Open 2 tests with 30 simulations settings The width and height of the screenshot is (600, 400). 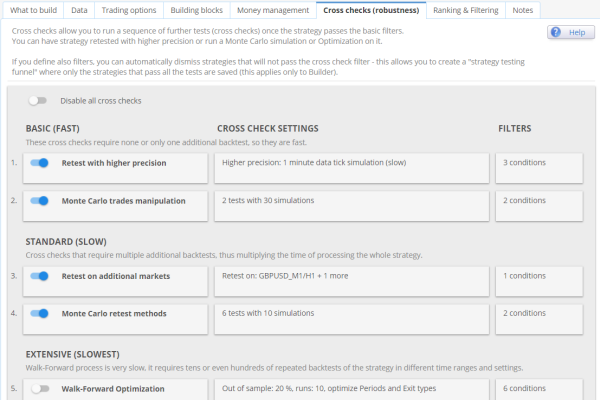tap(352, 206)
